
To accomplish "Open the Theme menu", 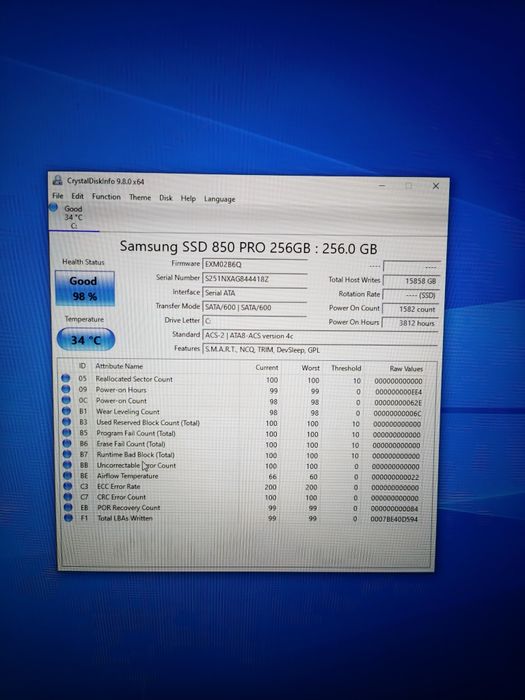I will pyautogui.click(x=140, y=197).
